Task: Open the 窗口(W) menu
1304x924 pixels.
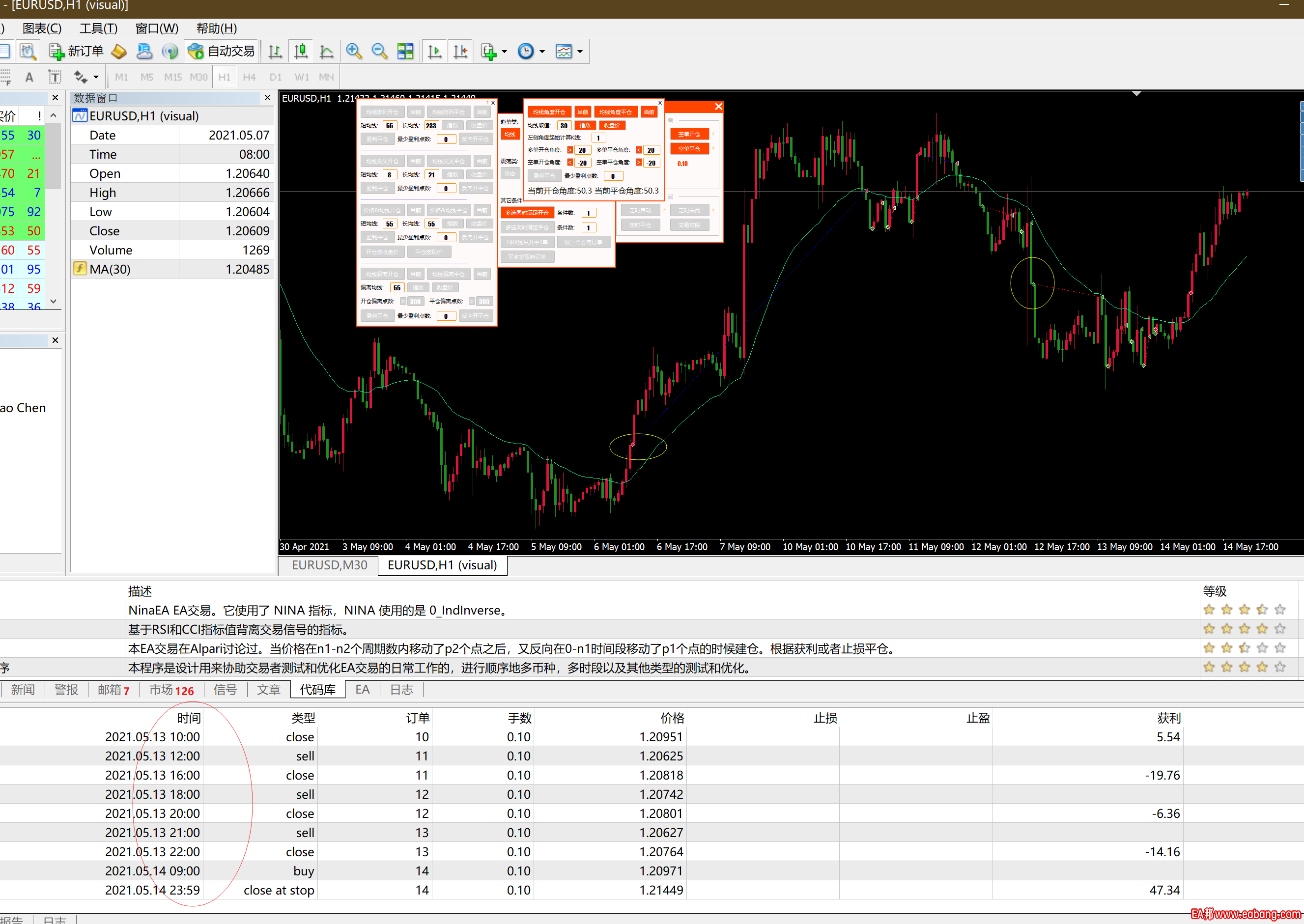Action: tap(156, 28)
